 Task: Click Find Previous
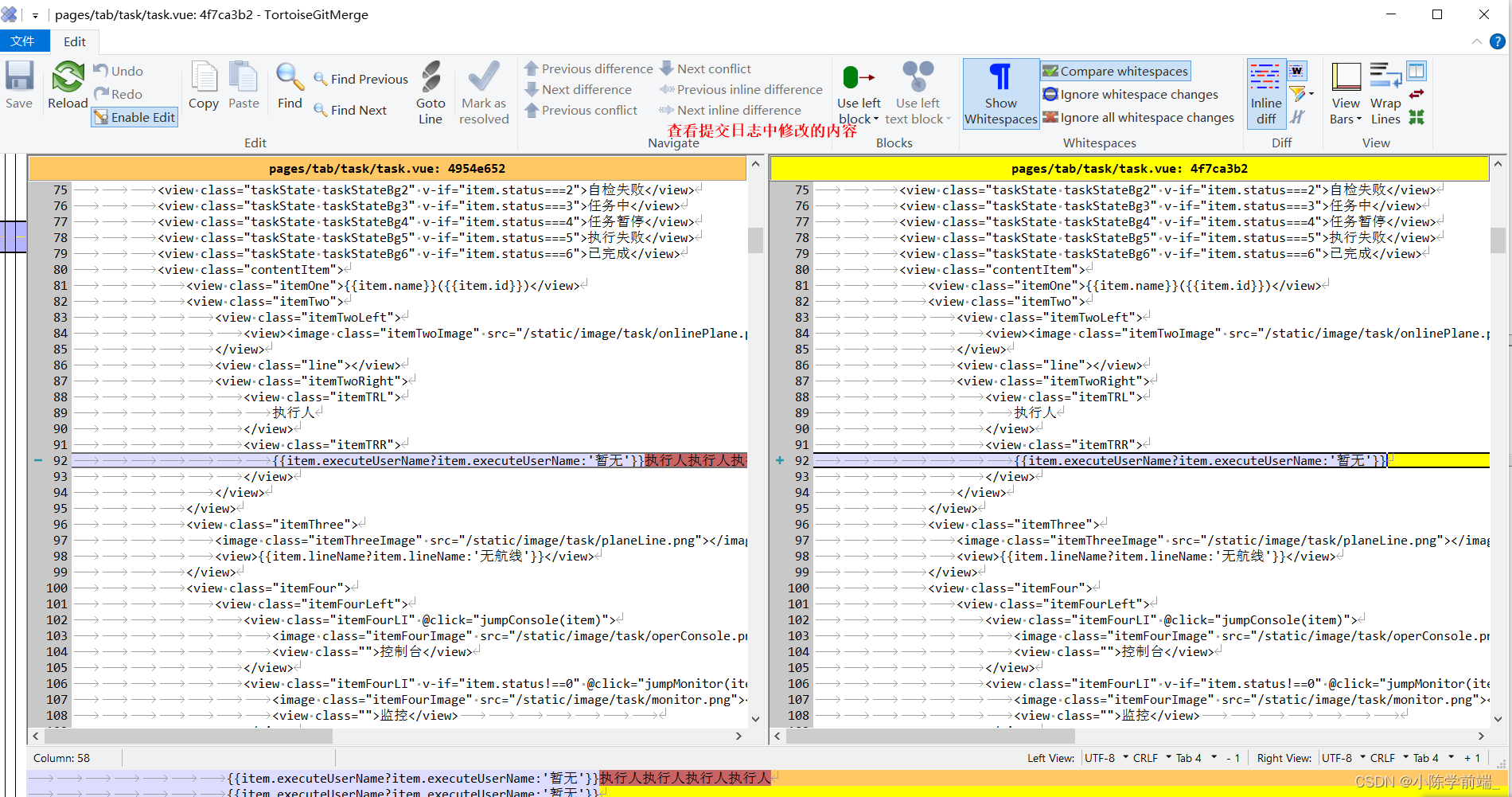(360, 79)
